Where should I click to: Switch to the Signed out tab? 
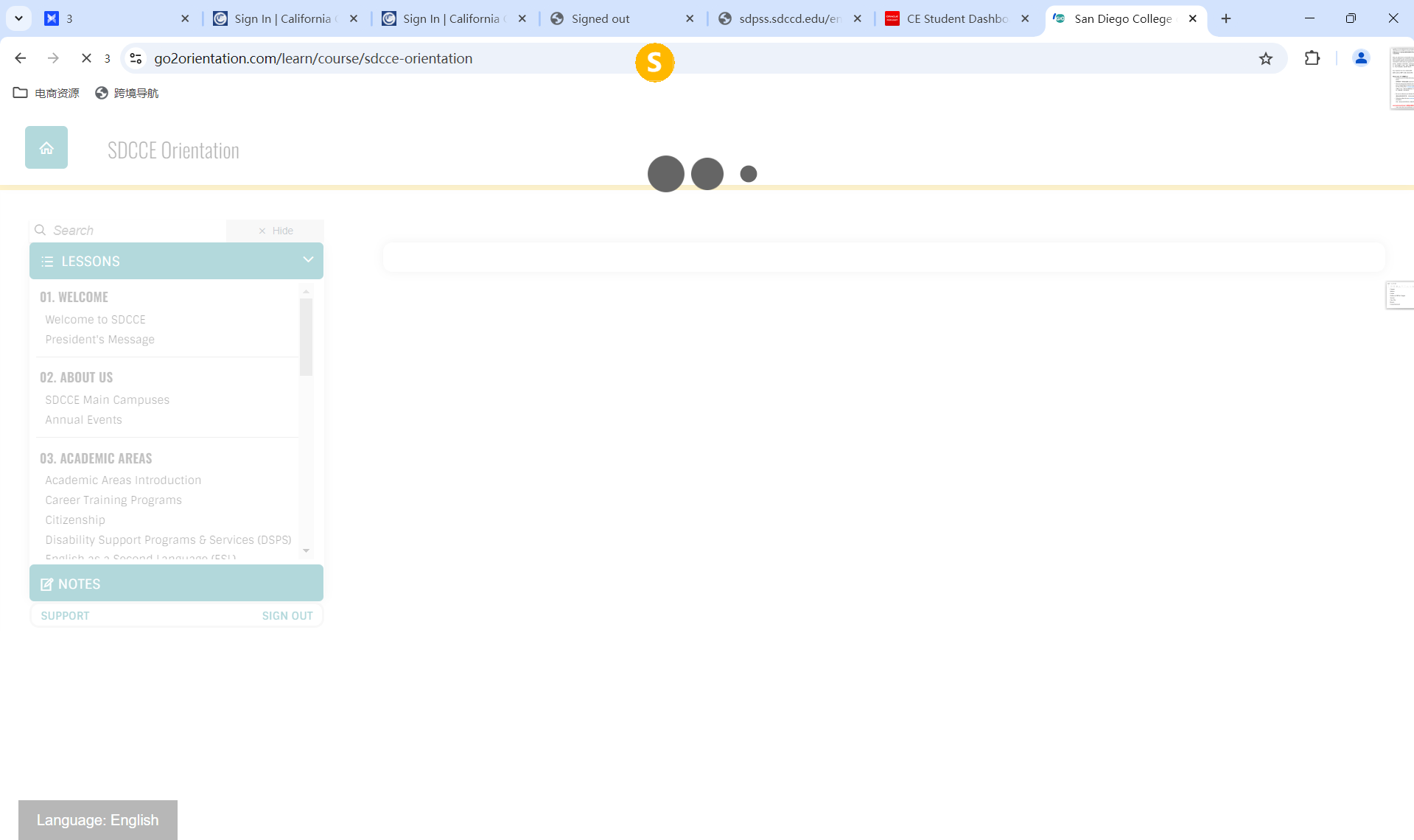point(600,18)
